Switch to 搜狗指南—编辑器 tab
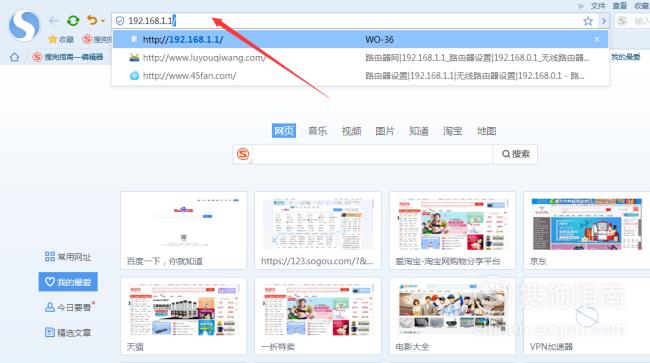Screen dimensions: 650x363 [x=68, y=57]
